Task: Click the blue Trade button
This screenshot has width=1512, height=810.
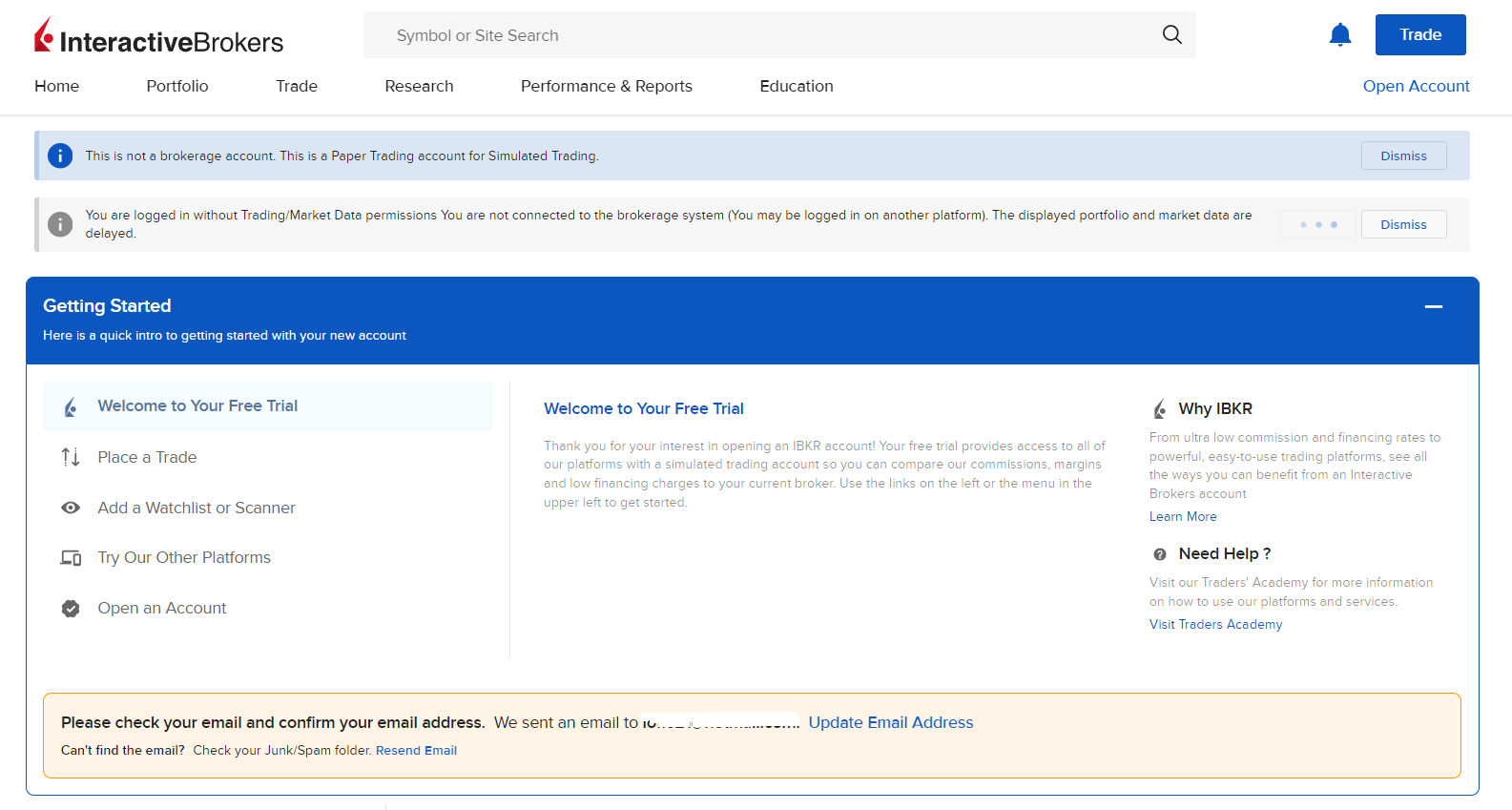Action: 1420,34
